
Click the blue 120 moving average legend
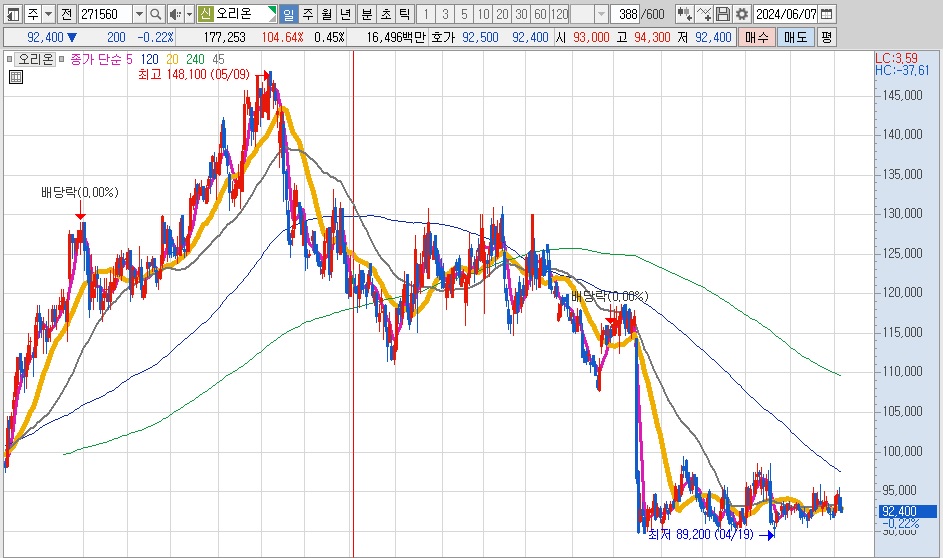(x=149, y=59)
